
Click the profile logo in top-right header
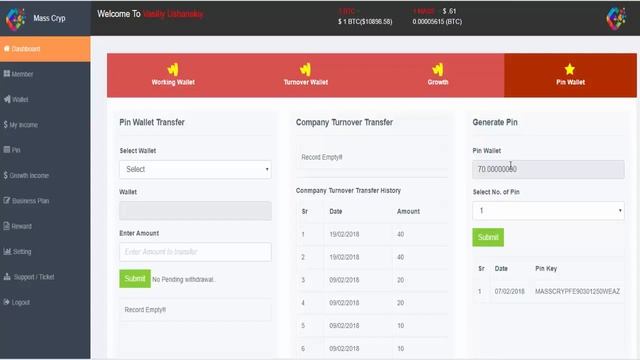pos(616,18)
